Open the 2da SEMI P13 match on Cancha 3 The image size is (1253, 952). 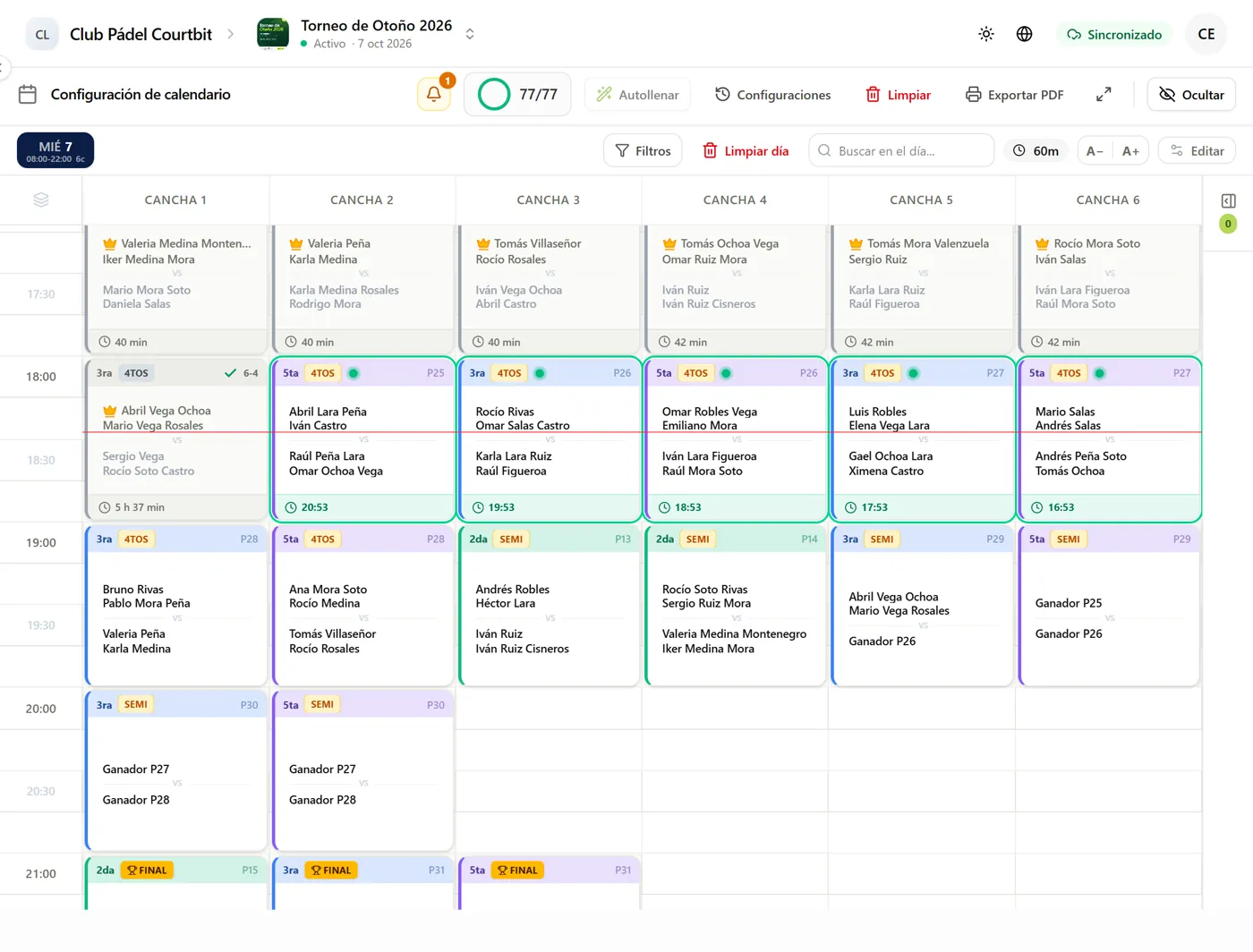pyautogui.click(x=550, y=606)
